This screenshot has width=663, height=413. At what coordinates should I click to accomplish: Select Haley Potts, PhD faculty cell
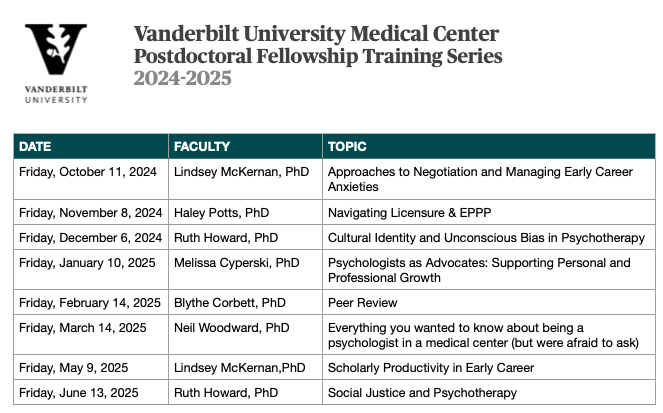pyautogui.click(x=218, y=212)
